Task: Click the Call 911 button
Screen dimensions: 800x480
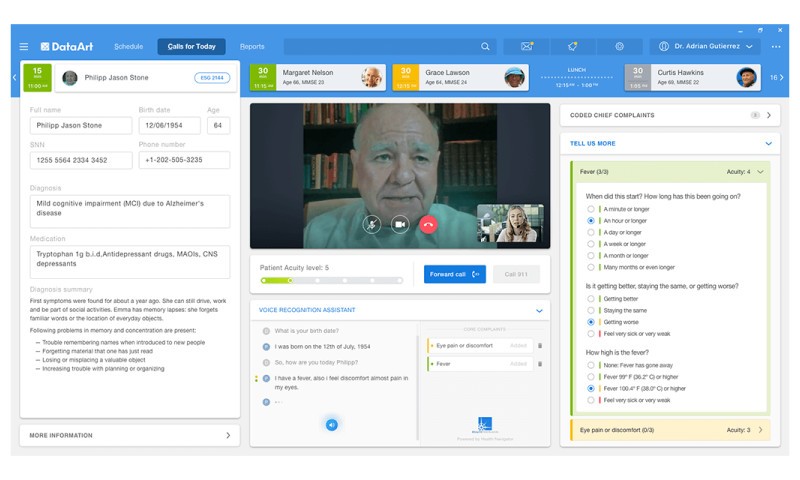Action: pyautogui.click(x=516, y=274)
